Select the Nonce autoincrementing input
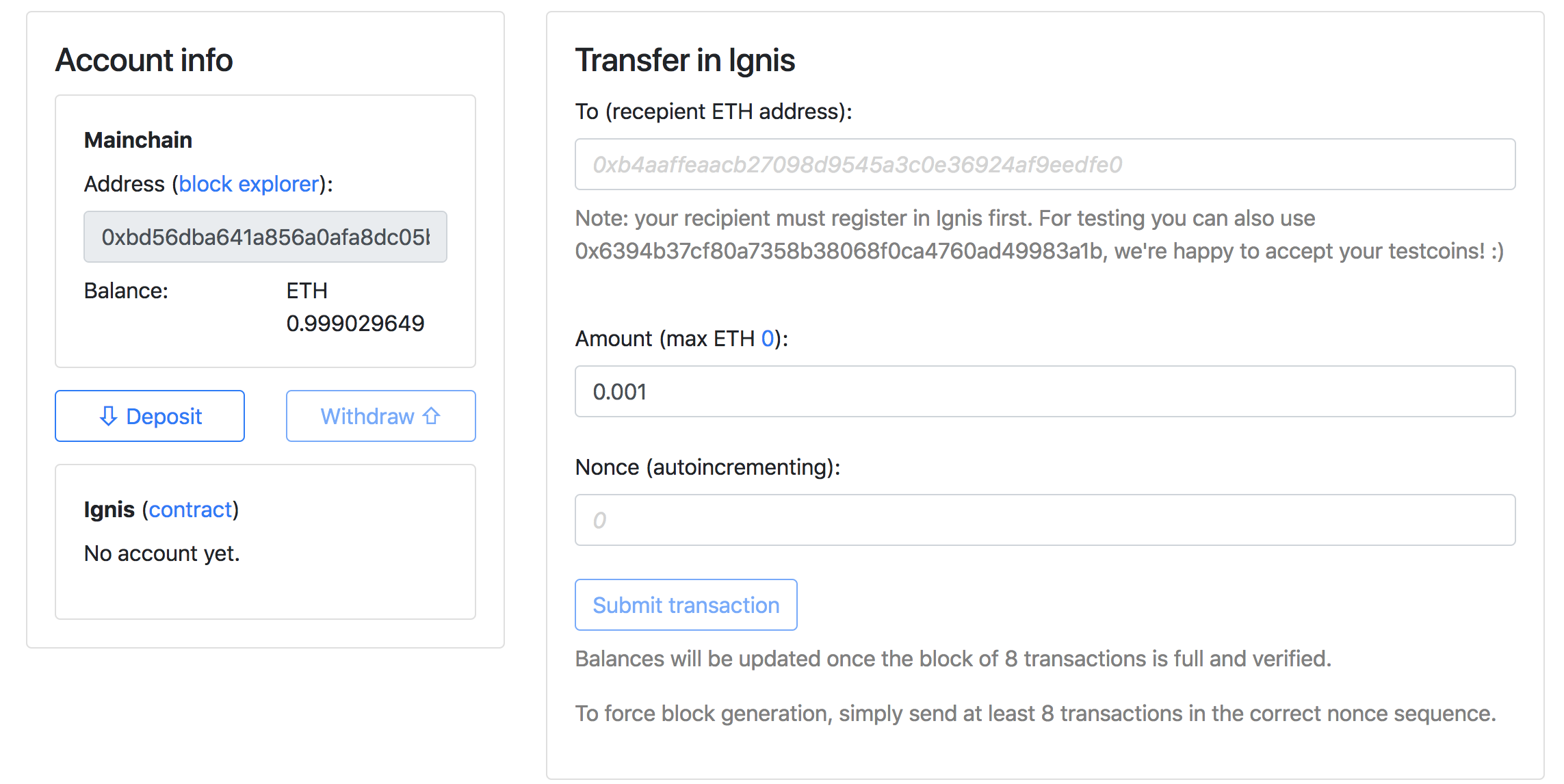The height and width of the screenshot is (784, 1564). tap(1045, 520)
